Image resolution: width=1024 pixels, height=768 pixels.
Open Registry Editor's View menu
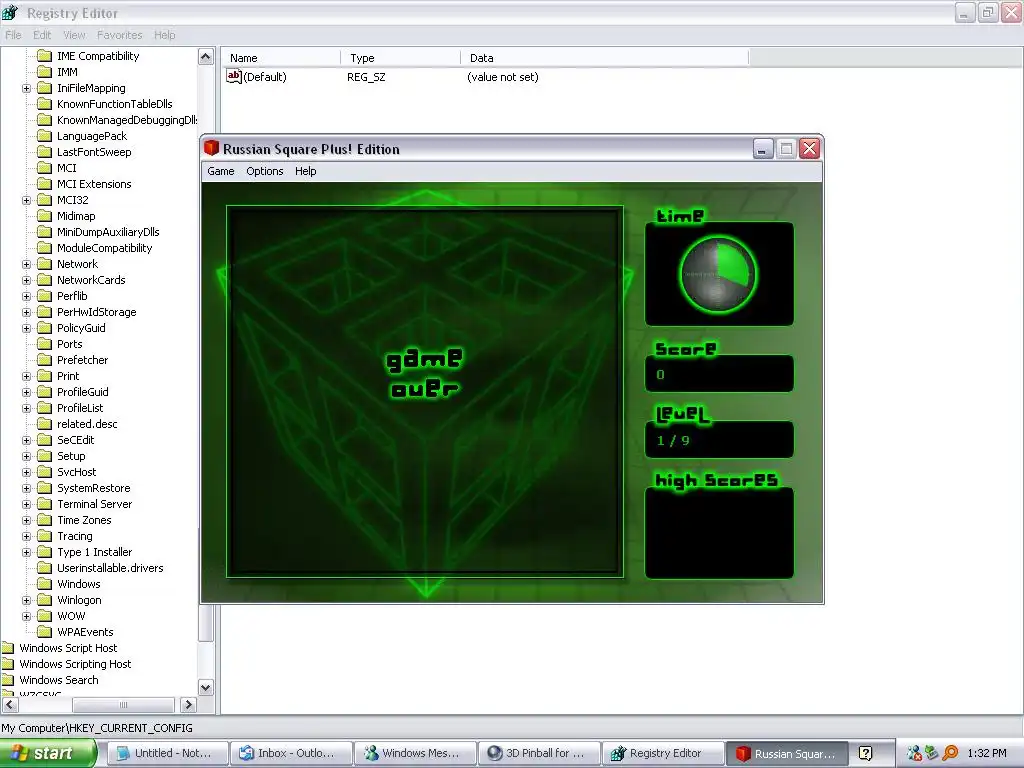(x=74, y=35)
